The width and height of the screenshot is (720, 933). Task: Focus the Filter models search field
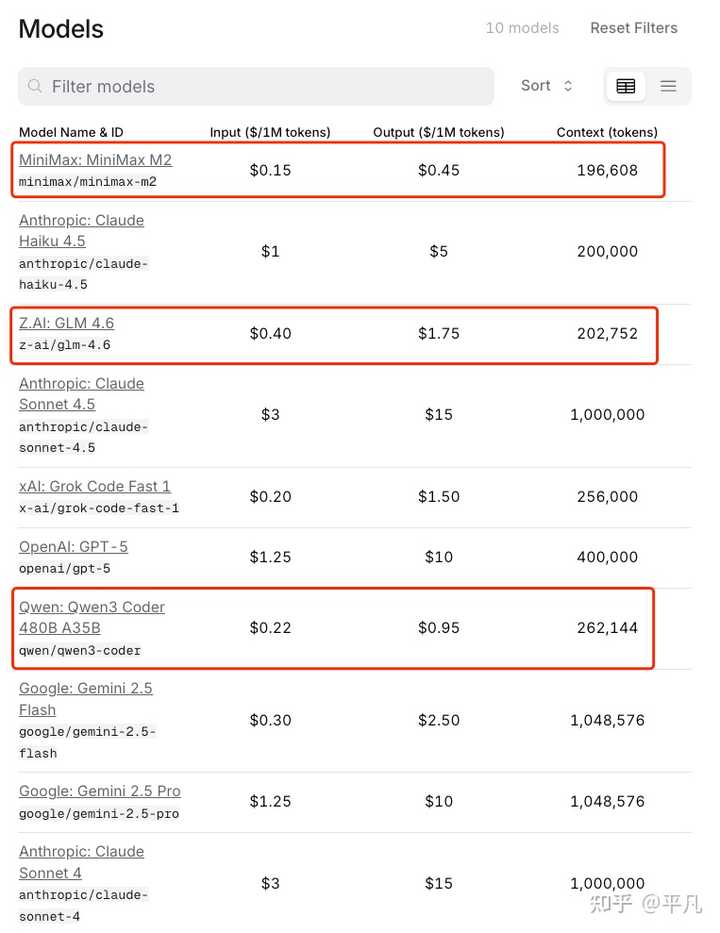tap(260, 87)
